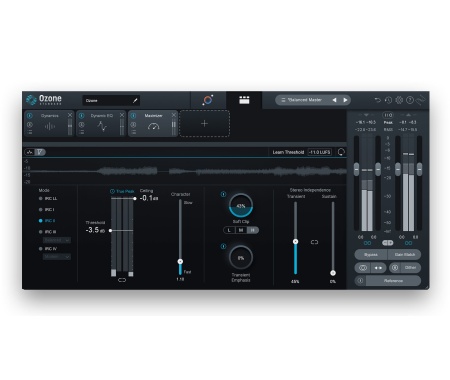This screenshot has height=380, width=450.
Task: Select the IRC III mode
Action: tap(47, 232)
